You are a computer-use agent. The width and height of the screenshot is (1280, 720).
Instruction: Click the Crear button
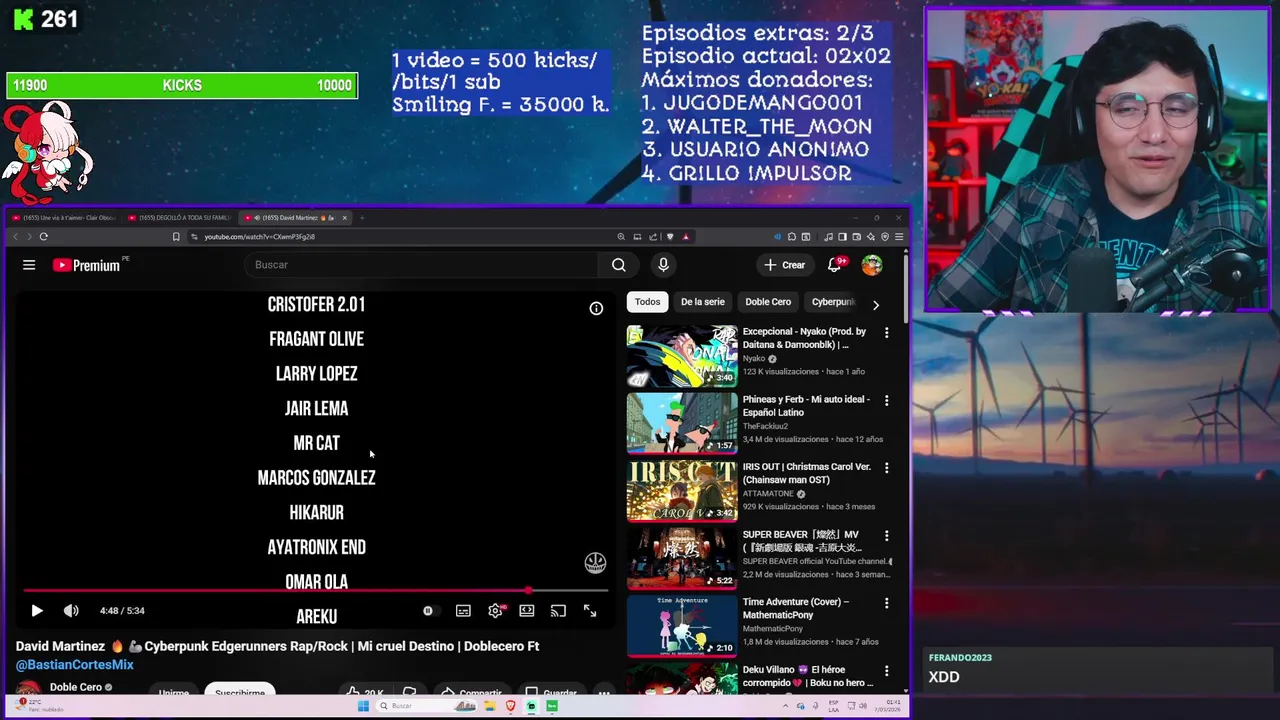(785, 265)
